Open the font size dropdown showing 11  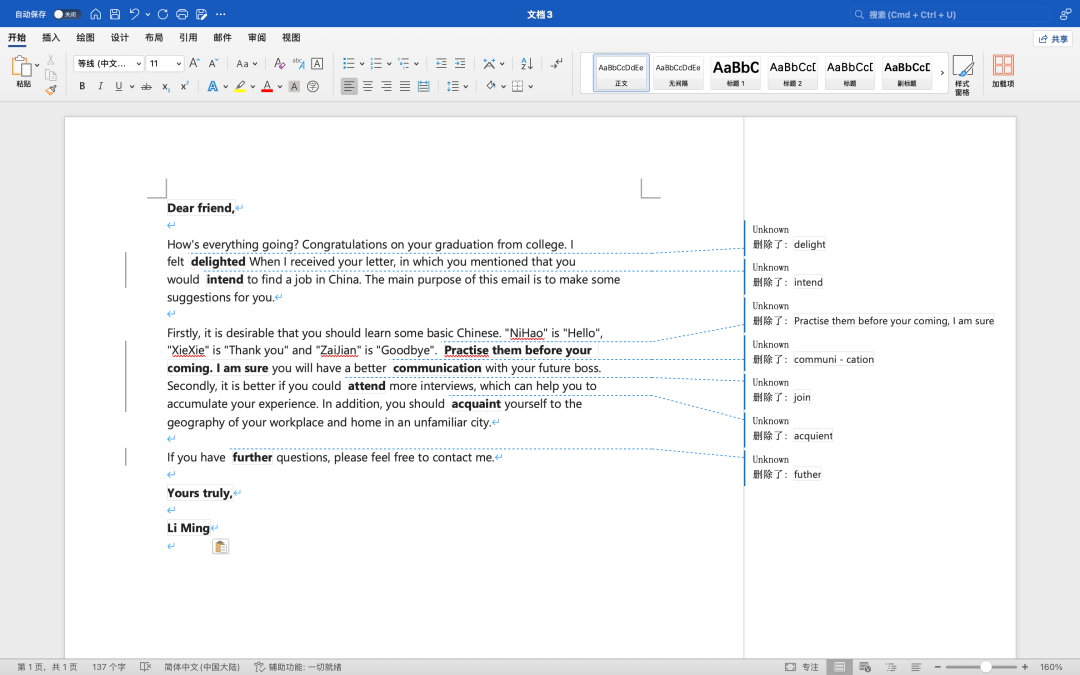(x=165, y=63)
